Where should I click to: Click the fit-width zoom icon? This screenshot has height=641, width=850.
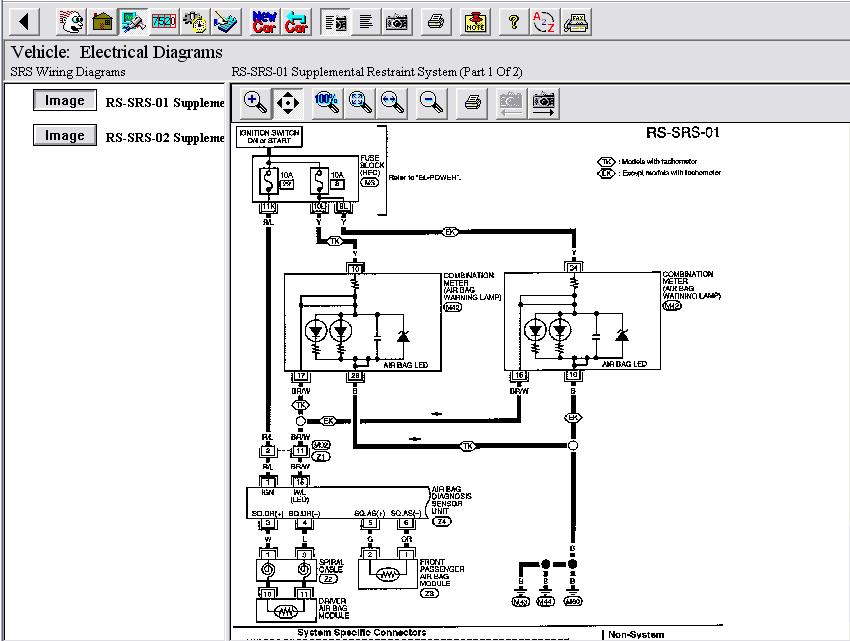(393, 101)
